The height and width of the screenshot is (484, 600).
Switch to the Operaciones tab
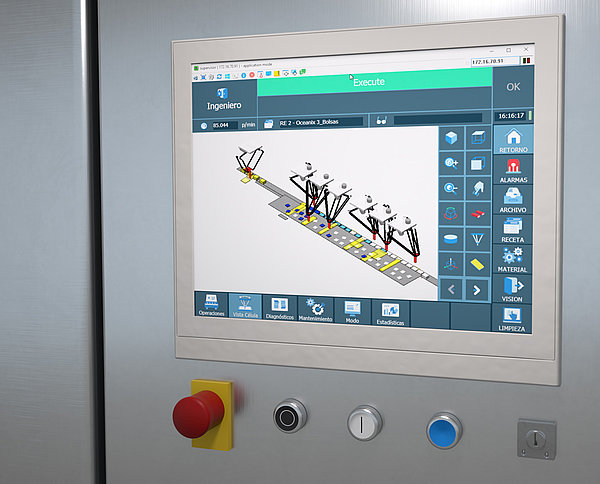point(211,306)
